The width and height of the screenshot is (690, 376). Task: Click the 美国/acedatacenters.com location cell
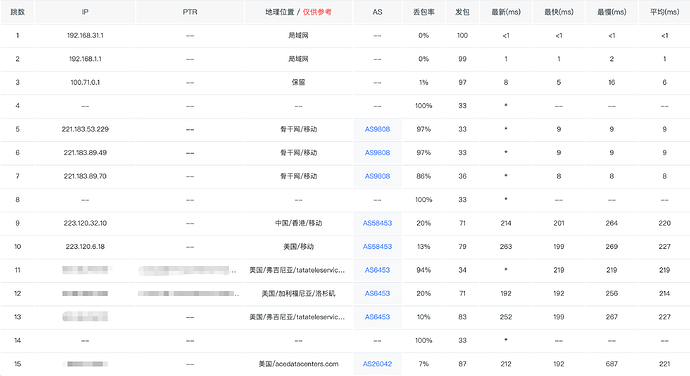click(298, 364)
